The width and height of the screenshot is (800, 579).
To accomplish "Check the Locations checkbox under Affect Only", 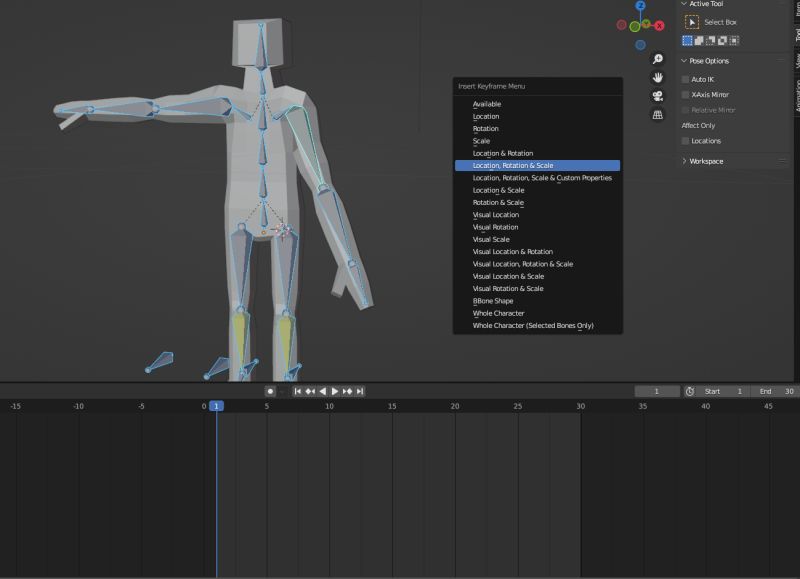I will (x=685, y=140).
